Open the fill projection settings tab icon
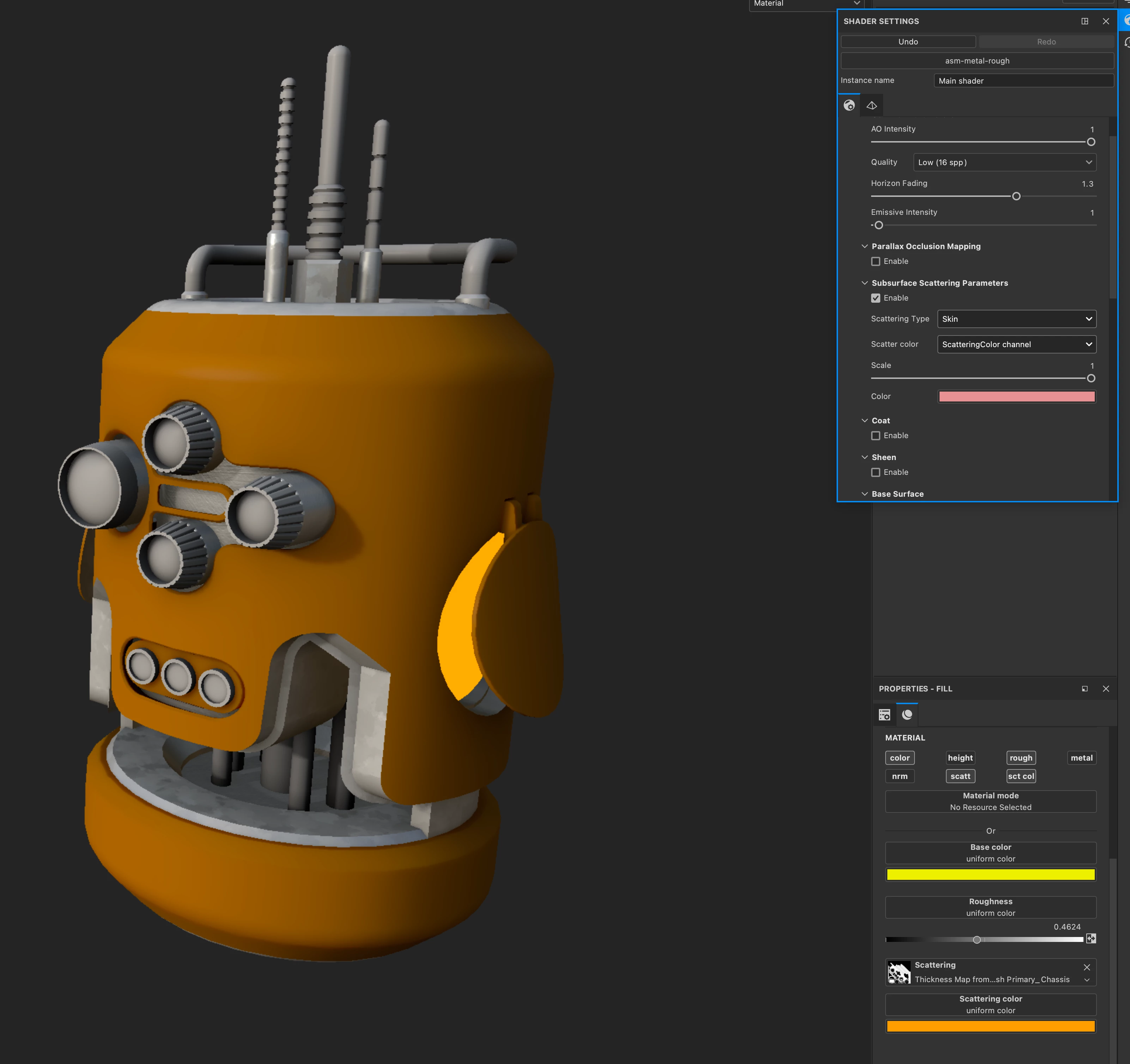The height and width of the screenshot is (1064, 1130). click(885, 715)
